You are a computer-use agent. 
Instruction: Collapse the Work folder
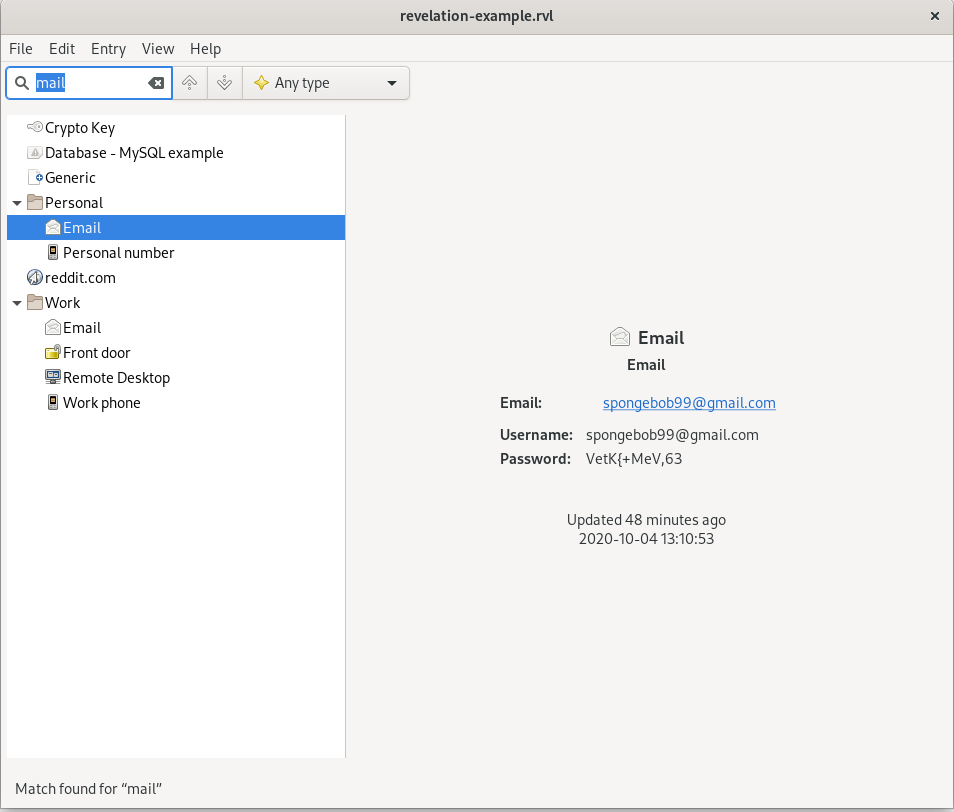(17, 303)
